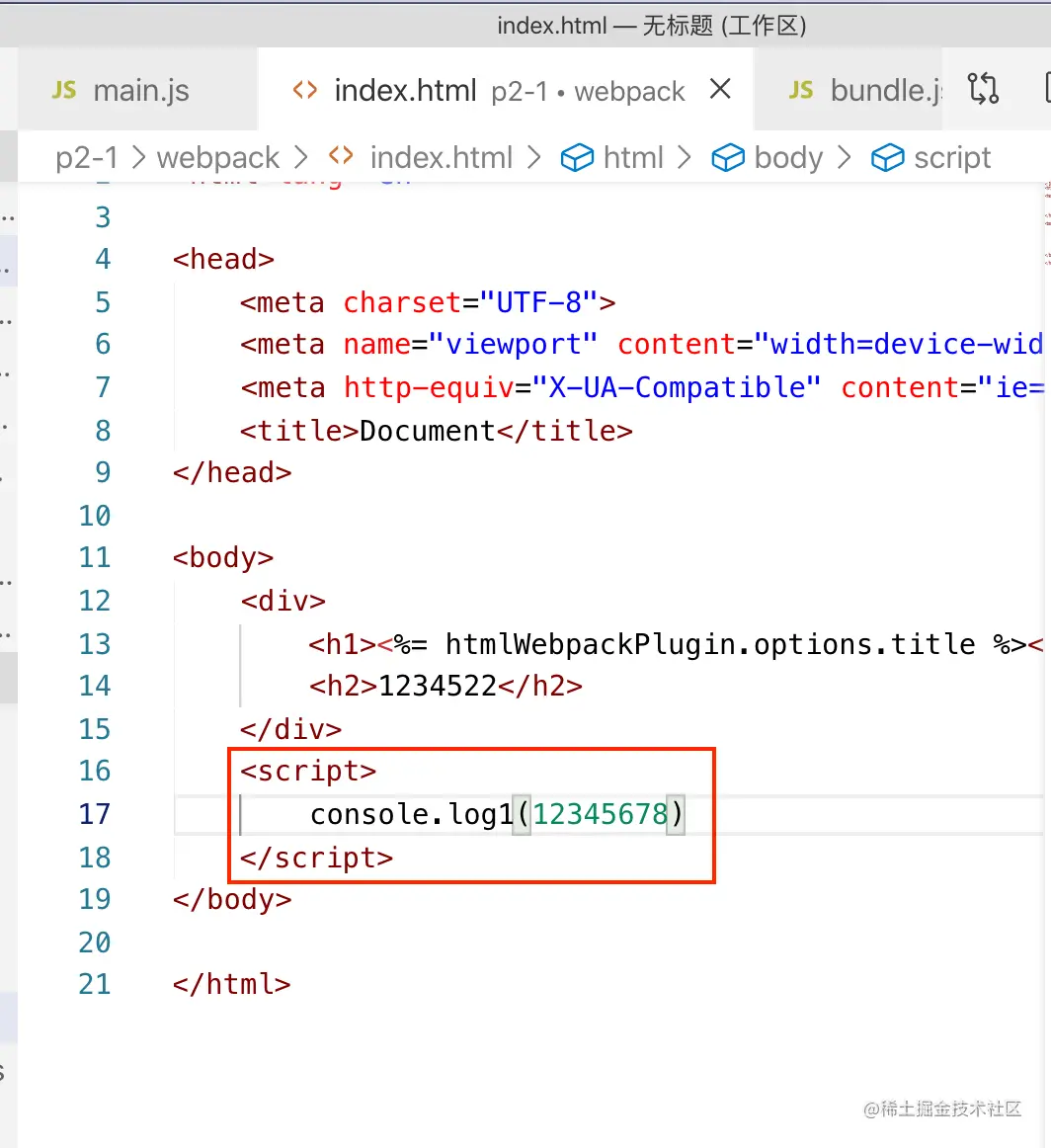Expand the chevron after webpack breadcrumb

pos(301,157)
